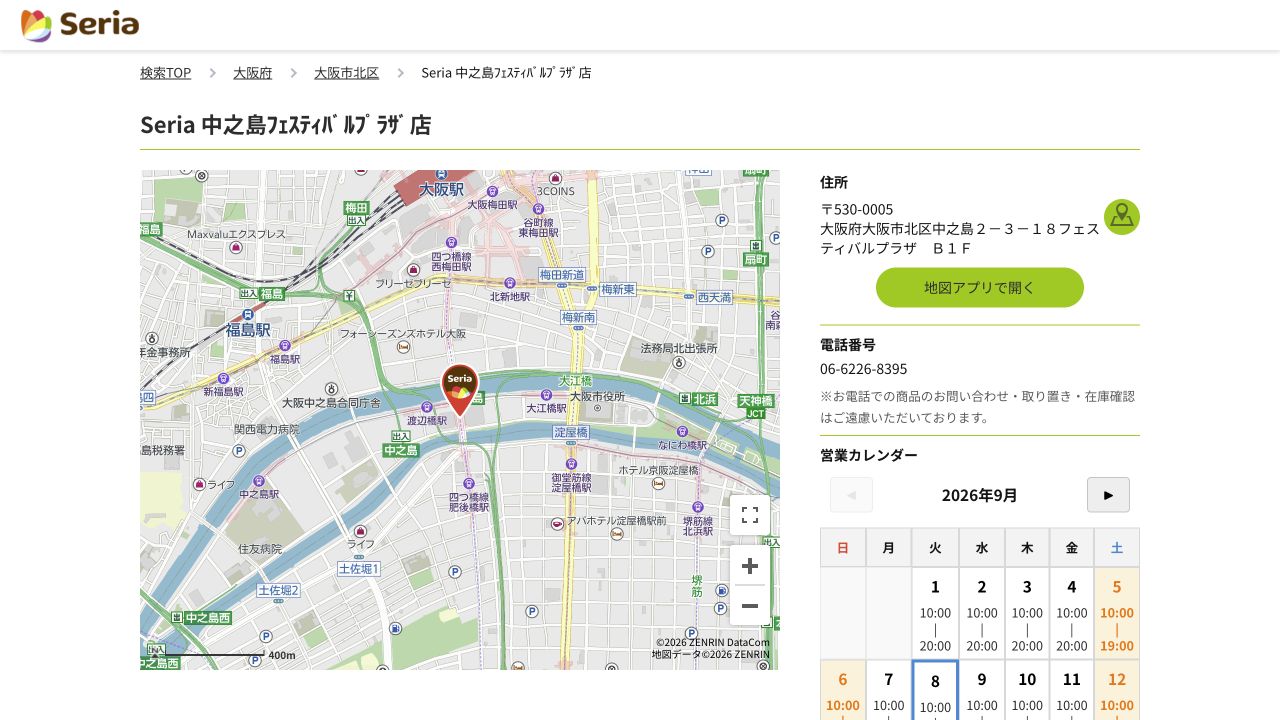Select Saturday day 12 in the calendar
This screenshot has width=1280, height=720.
click(x=1117, y=690)
